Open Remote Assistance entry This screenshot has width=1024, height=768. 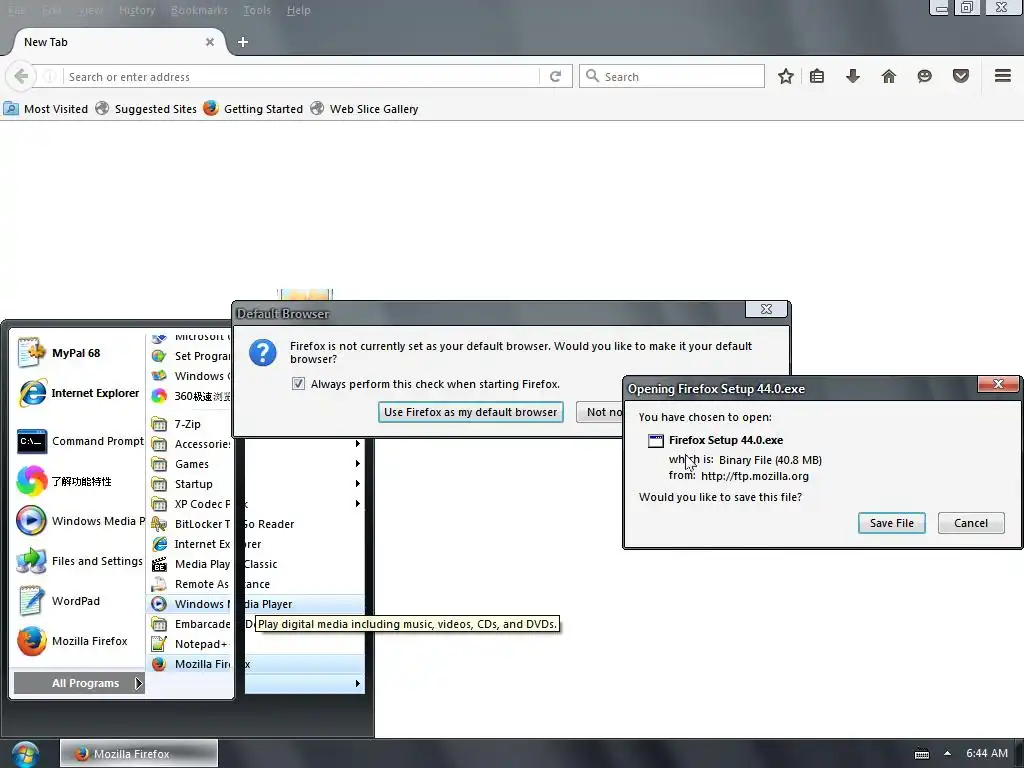210,584
